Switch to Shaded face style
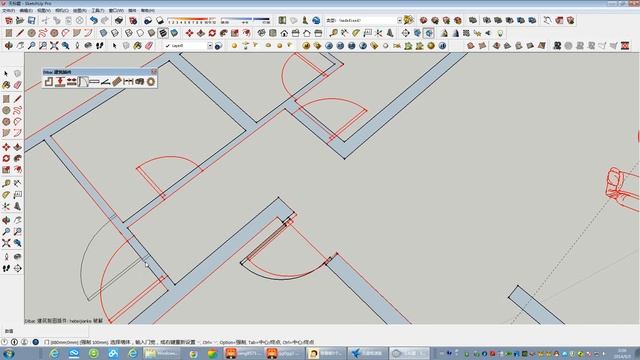This screenshot has height=360, width=640. pyautogui.click(x=152, y=33)
